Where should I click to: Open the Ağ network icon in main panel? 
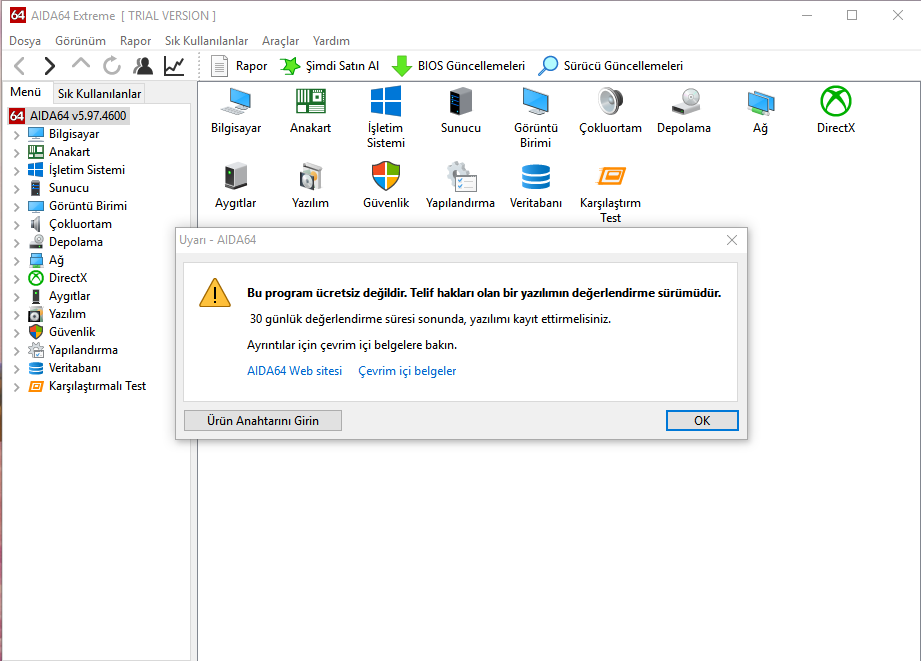click(x=760, y=111)
